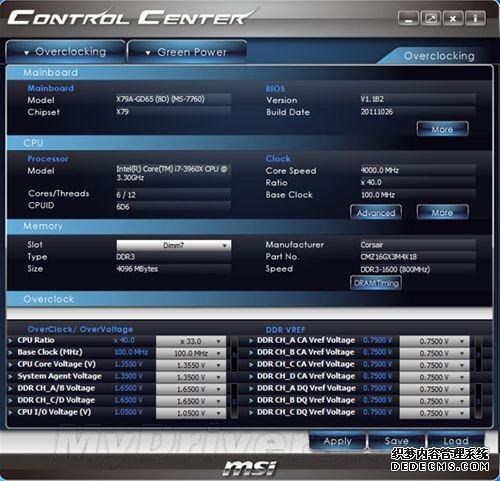Open the info button in title bar
Image resolution: width=500 pixels, height=481 pixels.
coord(475,18)
